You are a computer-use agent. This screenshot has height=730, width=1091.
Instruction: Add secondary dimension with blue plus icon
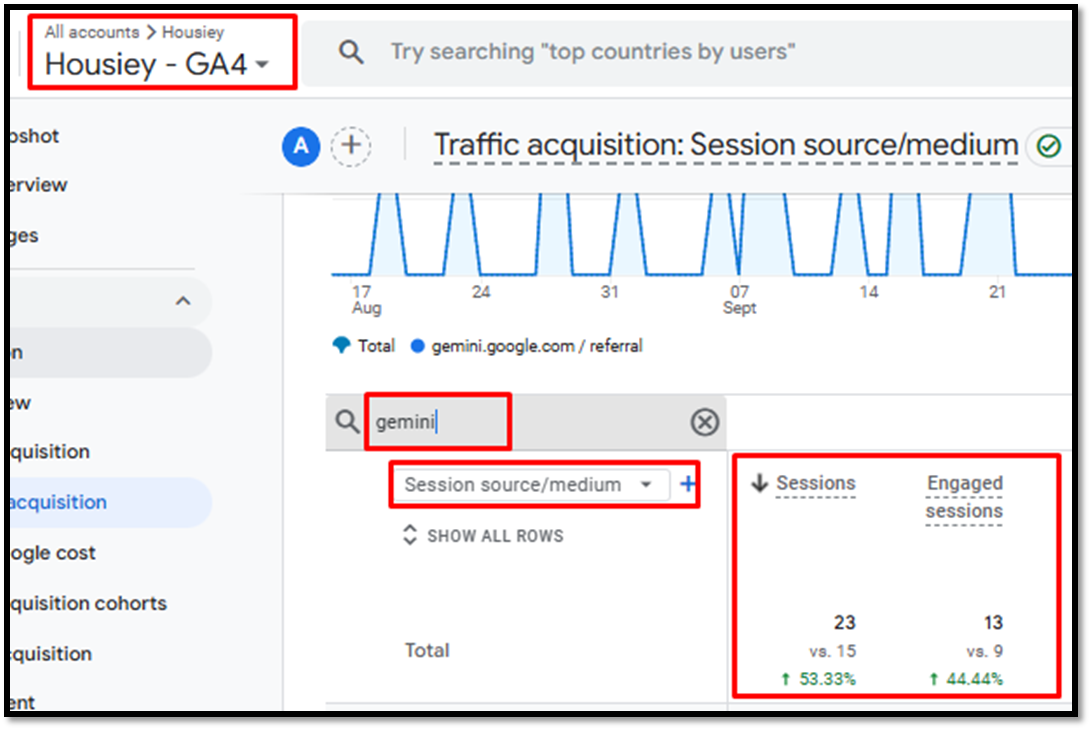(x=687, y=485)
